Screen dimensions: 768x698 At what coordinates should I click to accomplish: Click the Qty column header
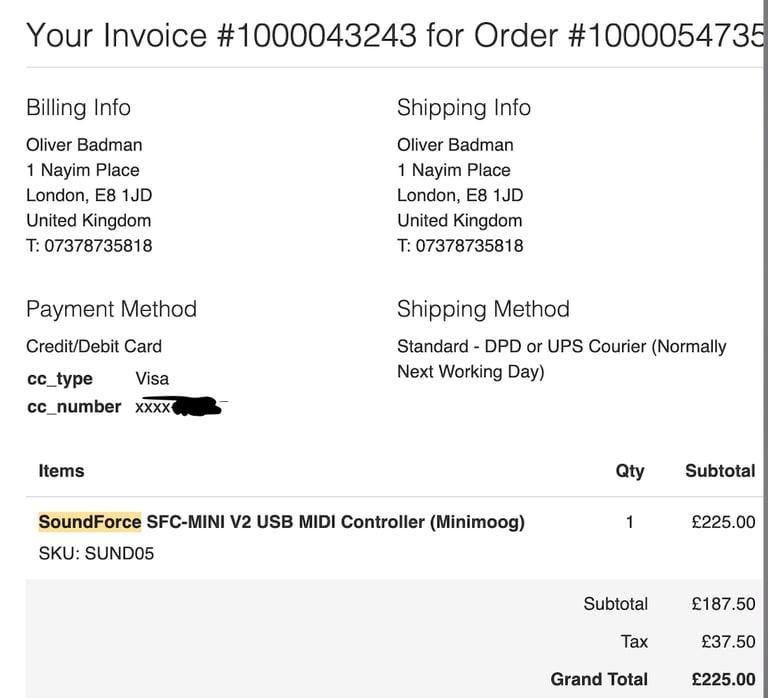click(x=630, y=471)
